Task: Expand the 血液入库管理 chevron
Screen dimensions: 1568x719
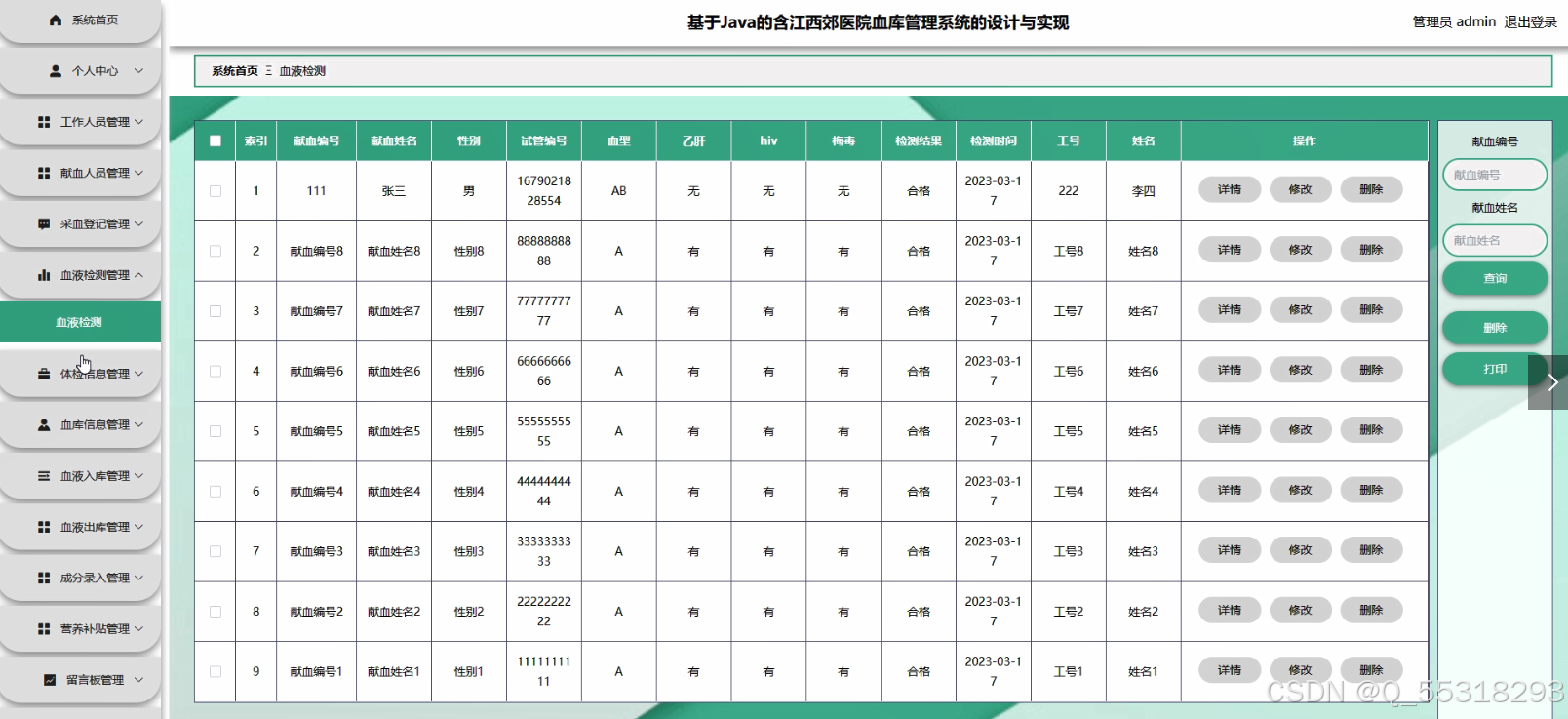Action: (138, 476)
